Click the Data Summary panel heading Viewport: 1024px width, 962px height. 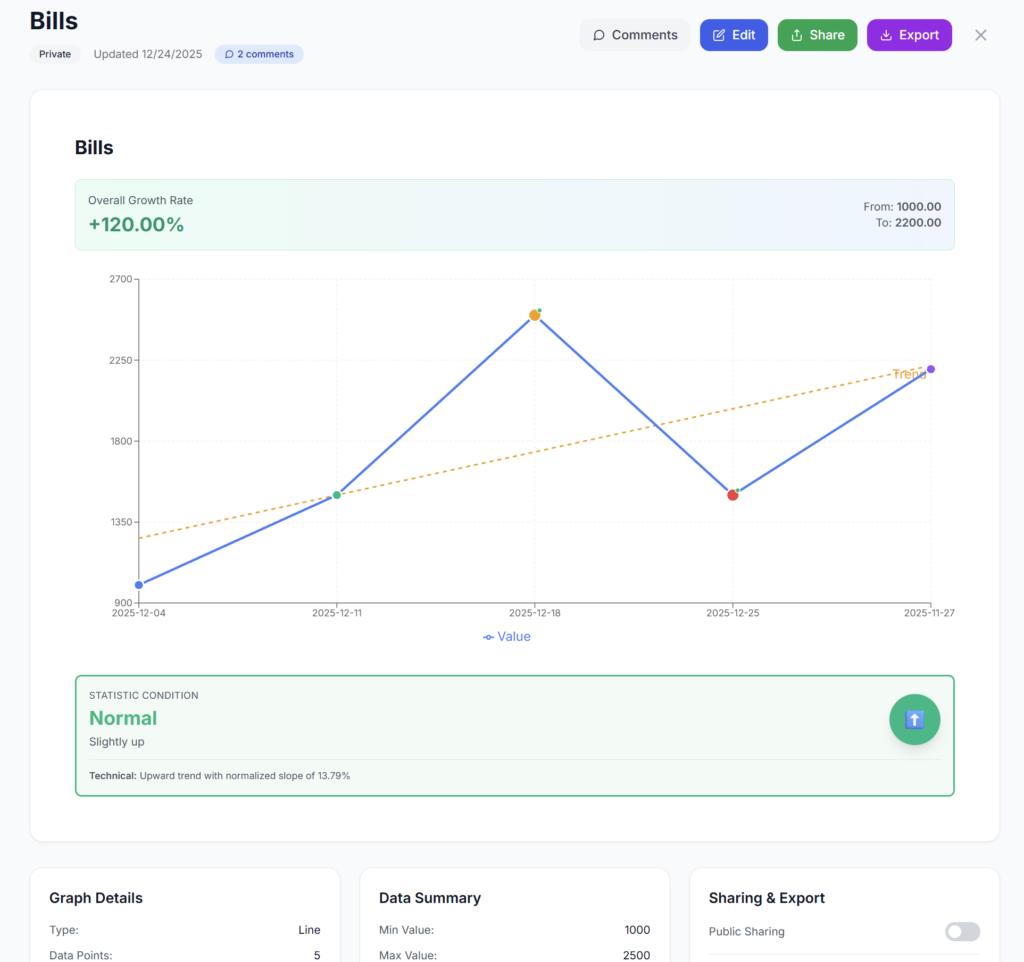[430, 898]
